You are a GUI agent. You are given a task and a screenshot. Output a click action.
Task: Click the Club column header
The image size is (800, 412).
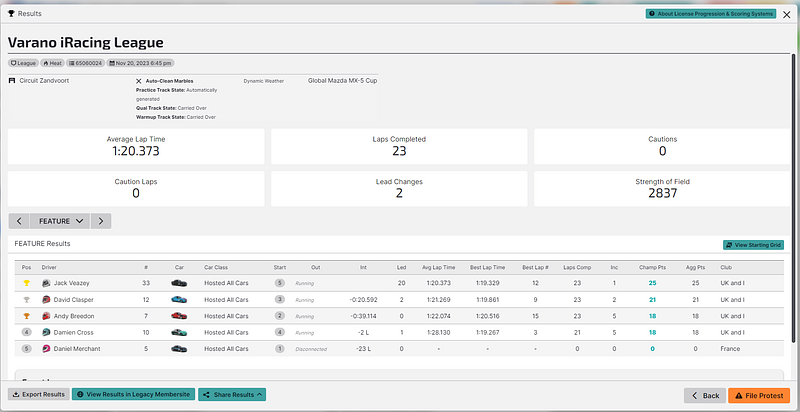726,267
